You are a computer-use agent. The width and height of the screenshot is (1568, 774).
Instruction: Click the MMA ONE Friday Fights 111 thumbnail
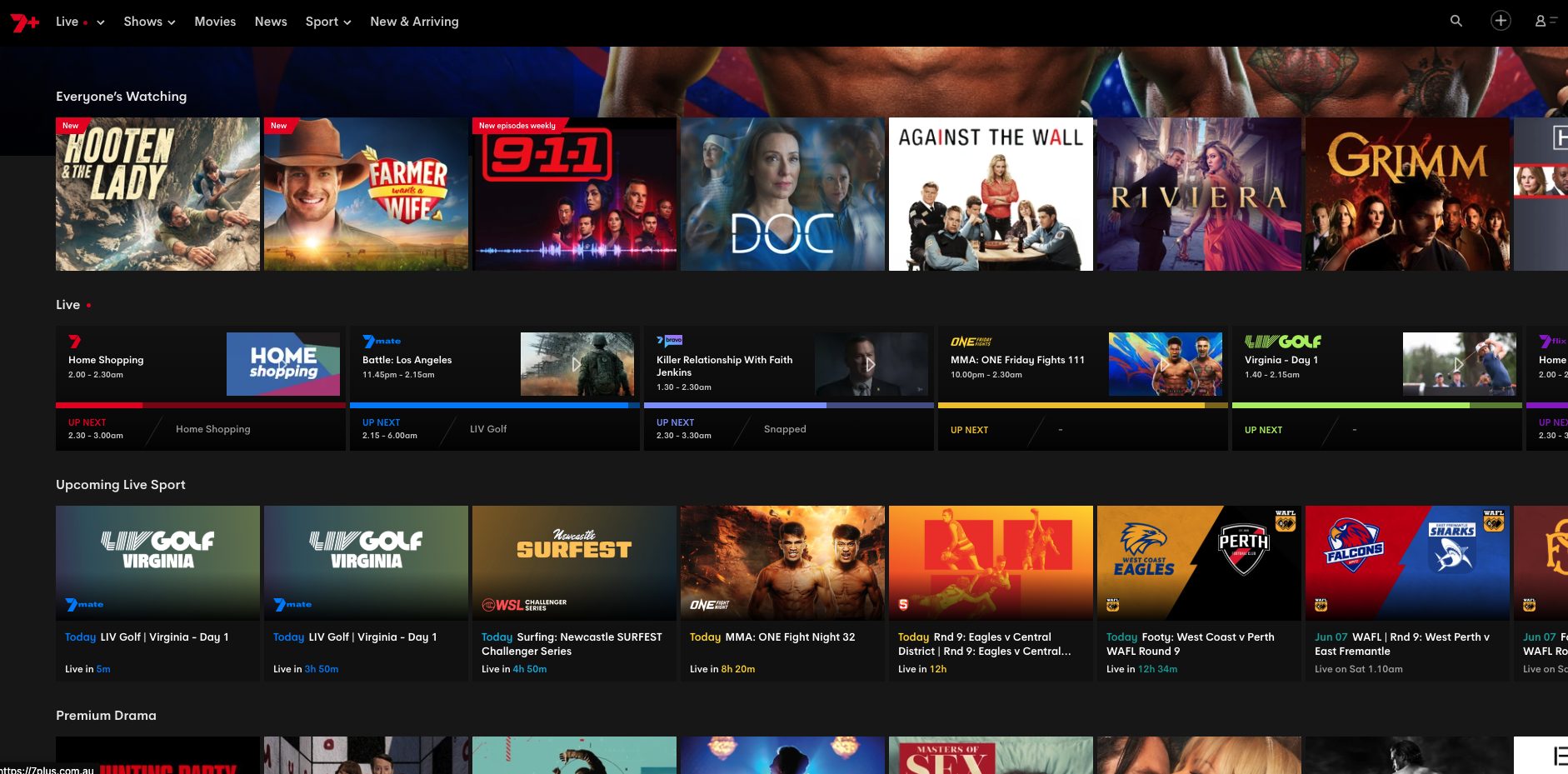pyautogui.click(x=1166, y=364)
